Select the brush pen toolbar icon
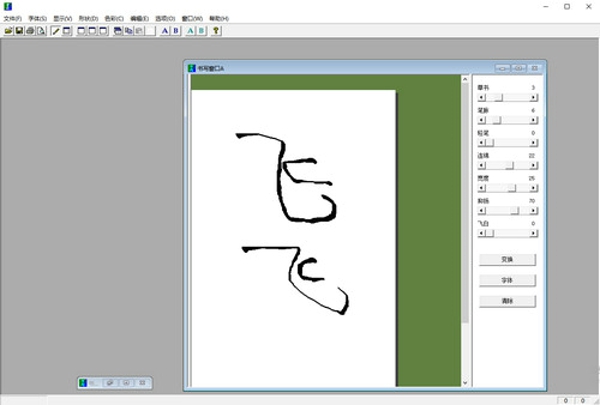 tap(56, 31)
